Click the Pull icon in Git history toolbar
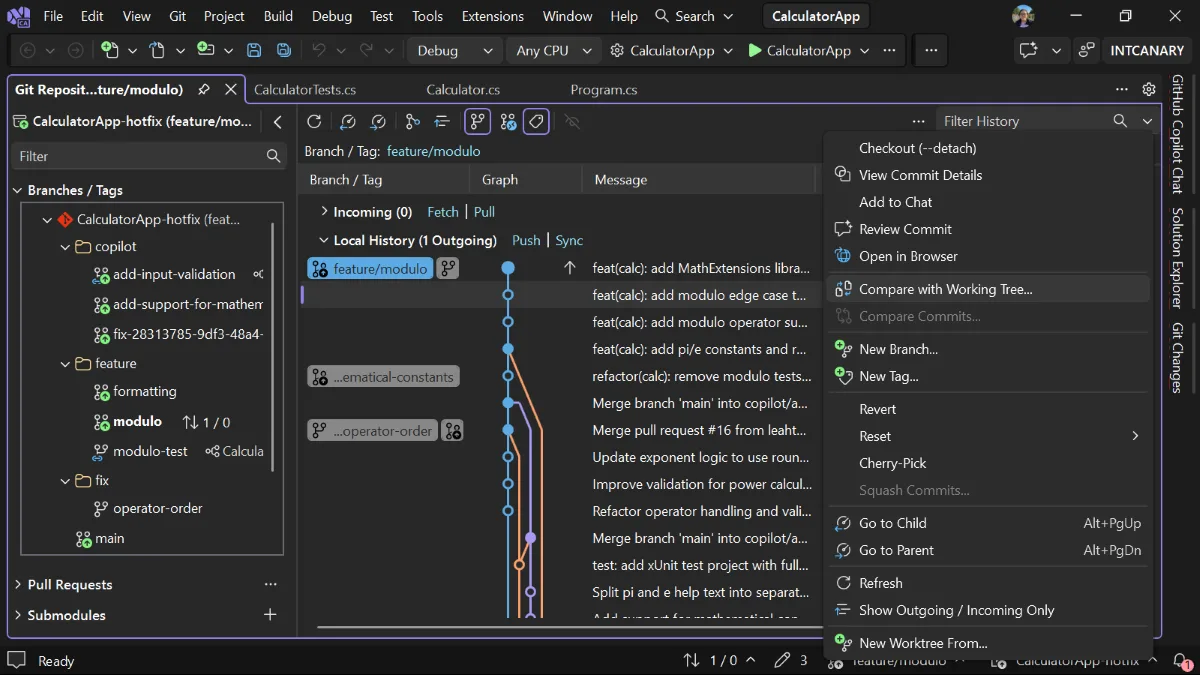Screen dimensions: 1200x675 pos(378,121)
